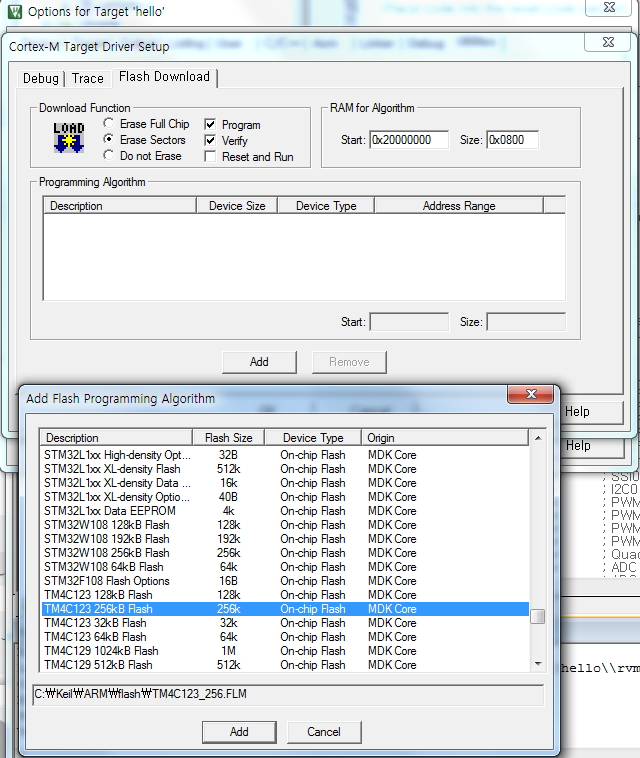Select STM32L1xx Data EEPROM row
The image size is (640, 758).
click(285, 511)
